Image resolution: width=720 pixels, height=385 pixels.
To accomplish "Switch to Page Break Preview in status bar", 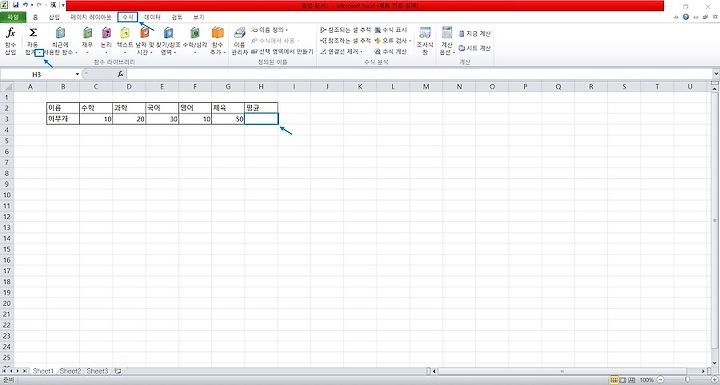I will click(632, 380).
